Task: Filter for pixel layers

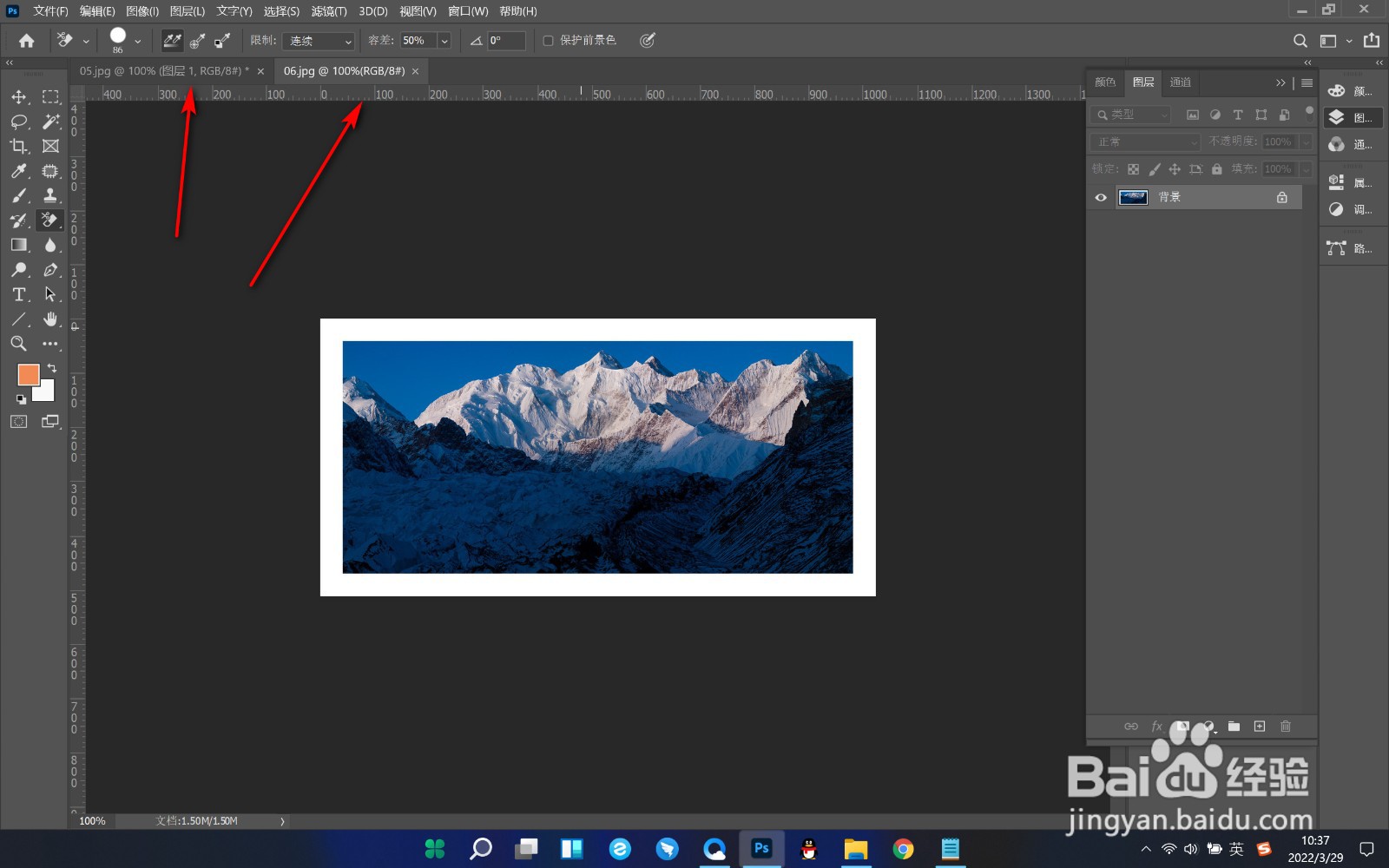Action: pyautogui.click(x=1193, y=115)
